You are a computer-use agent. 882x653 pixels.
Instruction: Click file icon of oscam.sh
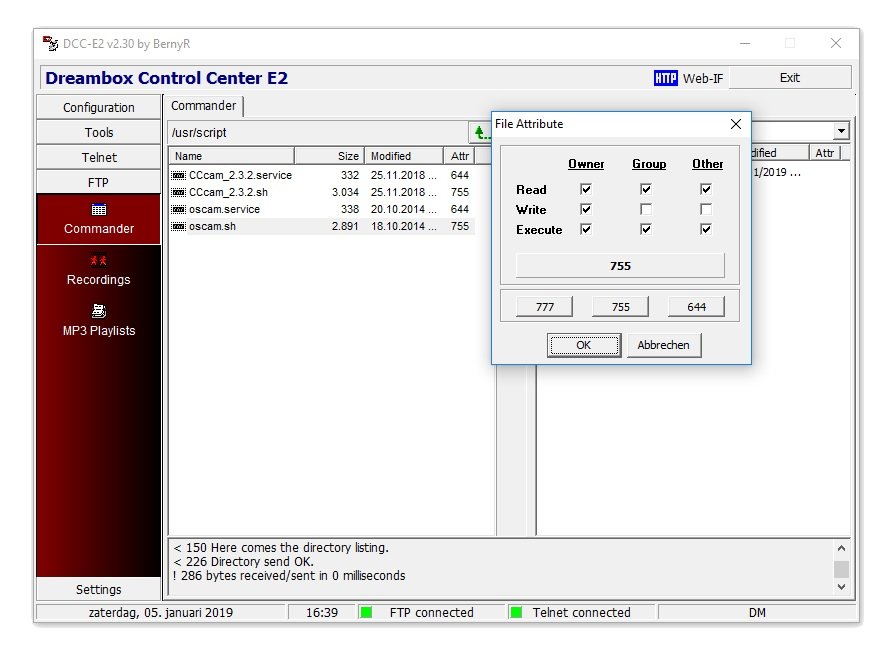(x=178, y=226)
